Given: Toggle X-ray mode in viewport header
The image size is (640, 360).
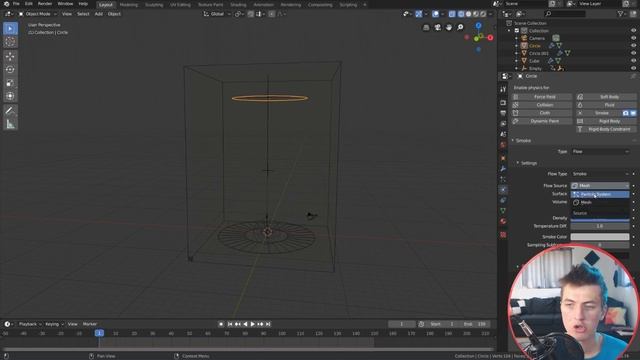Looking at the screenshot, I should (452, 14).
